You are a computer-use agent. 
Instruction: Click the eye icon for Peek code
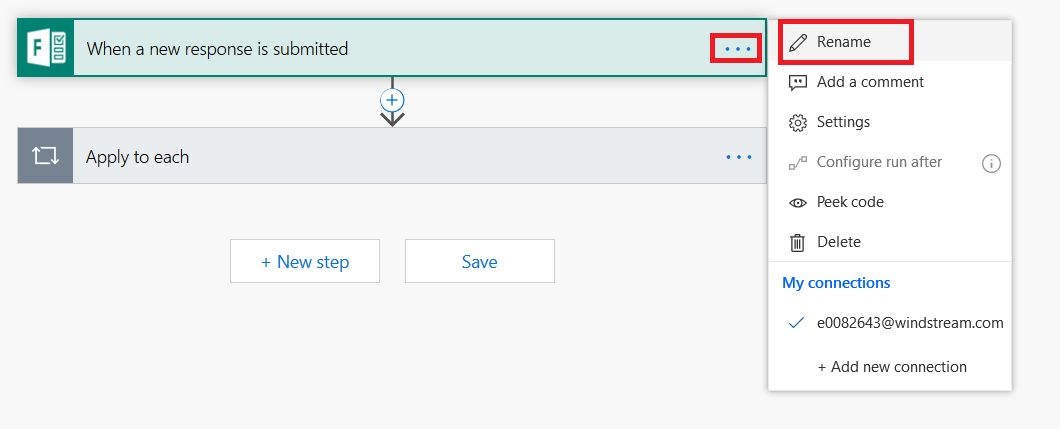(x=798, y=202)
